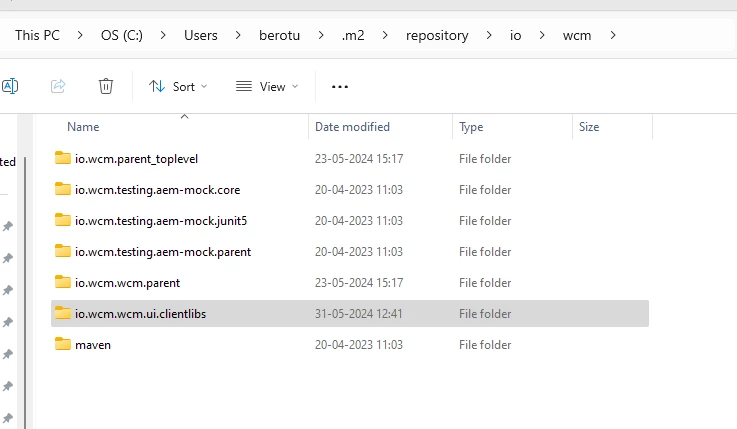The width and height of the screenshot is (737, 429).
Task: Expand chevron after OS (C:)
Action: tap(163, 35)
